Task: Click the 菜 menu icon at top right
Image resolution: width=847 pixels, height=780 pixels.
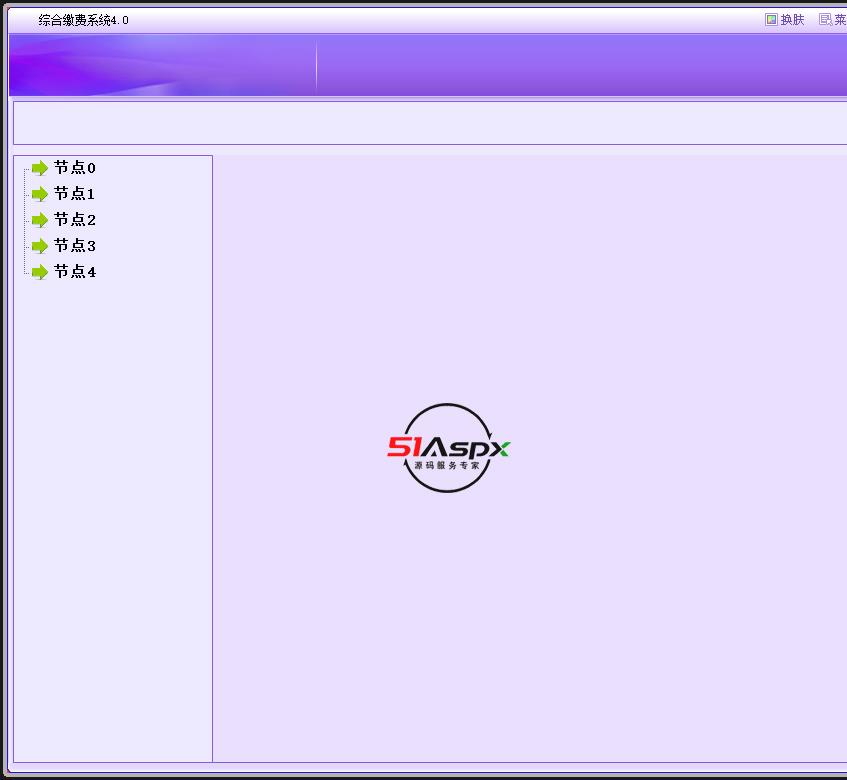Action: (825, 20)
